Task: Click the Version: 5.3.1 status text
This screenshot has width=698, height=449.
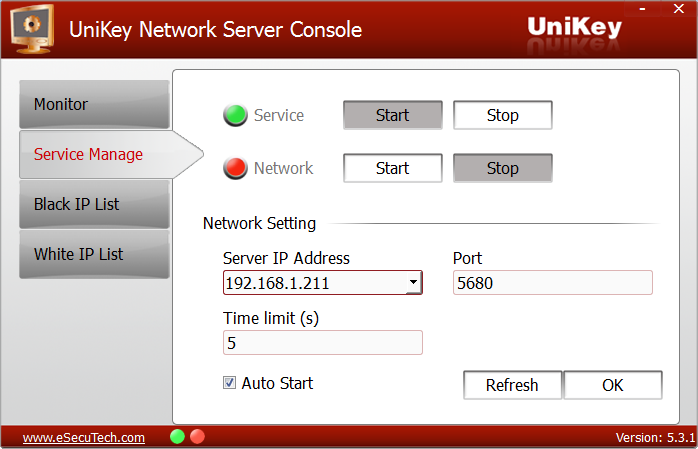Action: click(655, 438)
